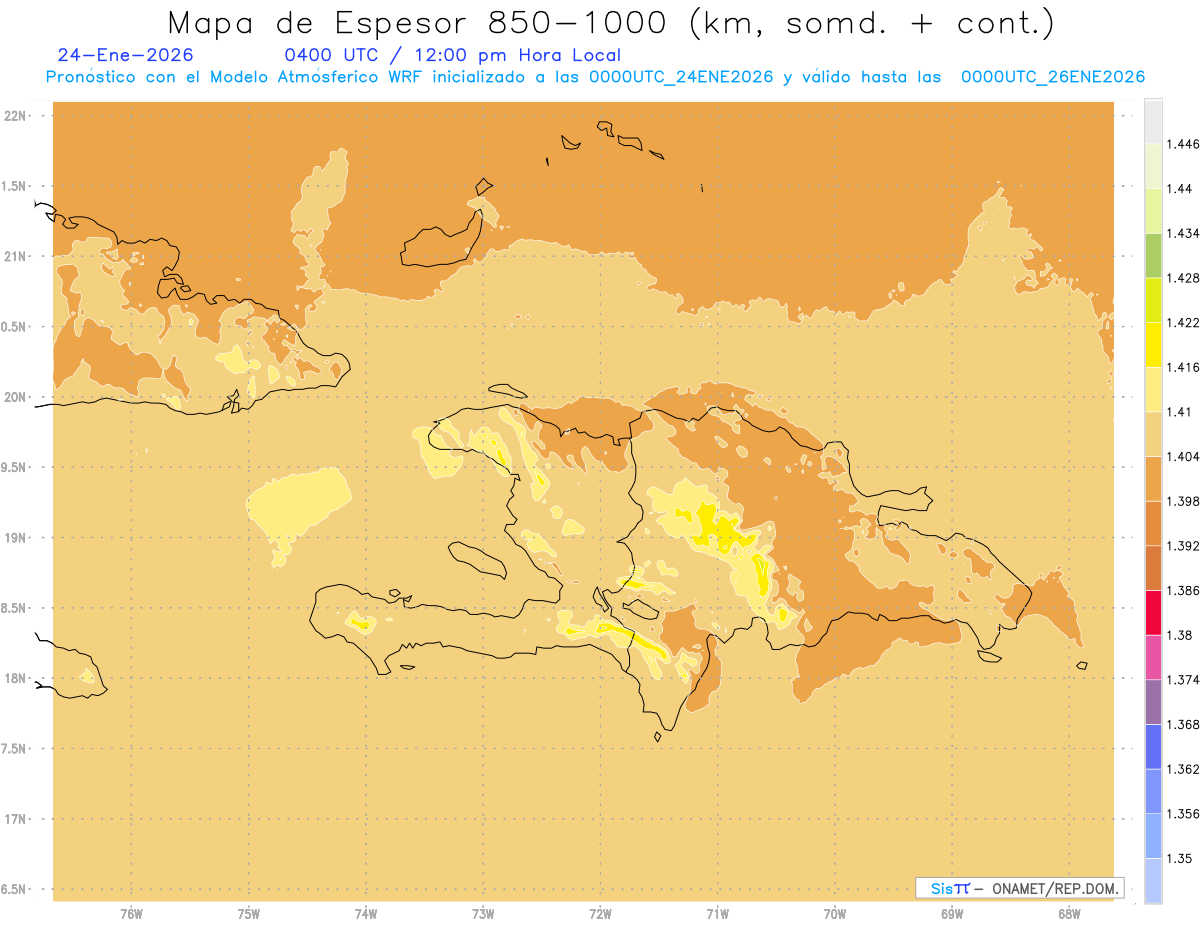This screenshot has height=927, width=1200.
Task: Pick the light blue swatch between 1.35 and 1.356
Action: coord(1153,836)
